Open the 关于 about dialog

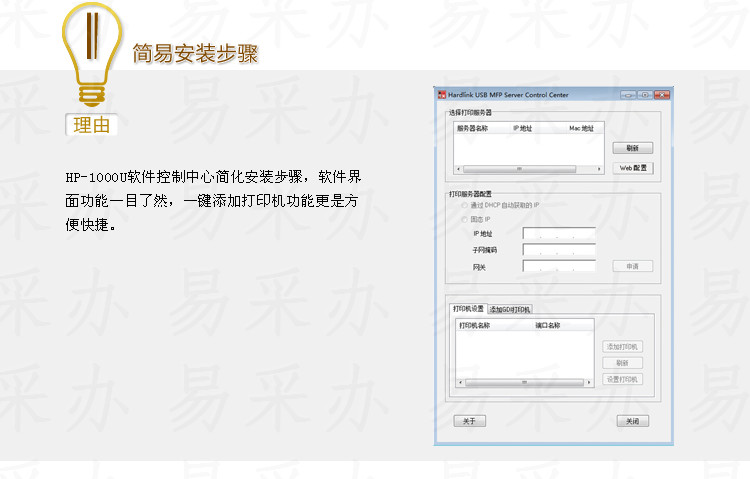pyautogui.click(x=469, y=421)
